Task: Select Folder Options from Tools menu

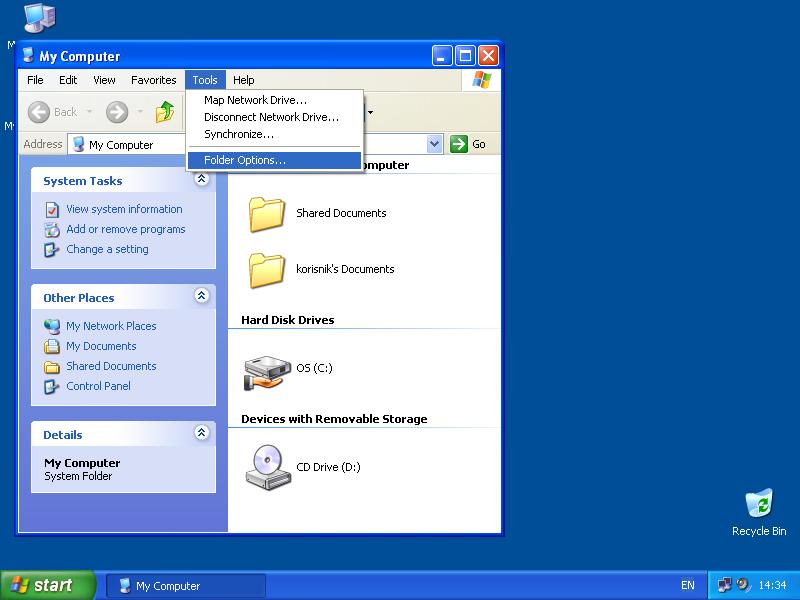Action: point(245,160)
